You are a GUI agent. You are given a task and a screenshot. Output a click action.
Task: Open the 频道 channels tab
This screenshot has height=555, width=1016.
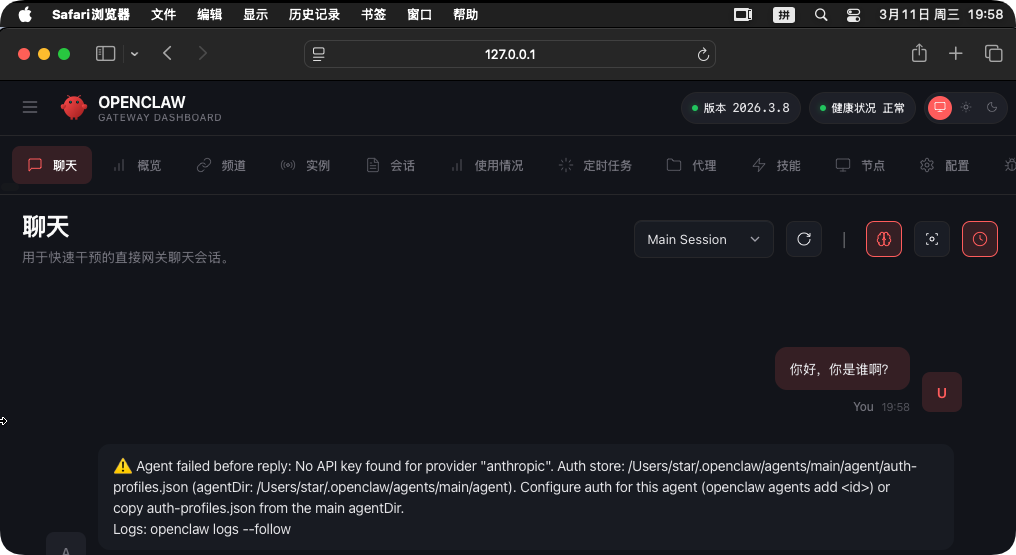pyautogui.click(x=221, y=165)
